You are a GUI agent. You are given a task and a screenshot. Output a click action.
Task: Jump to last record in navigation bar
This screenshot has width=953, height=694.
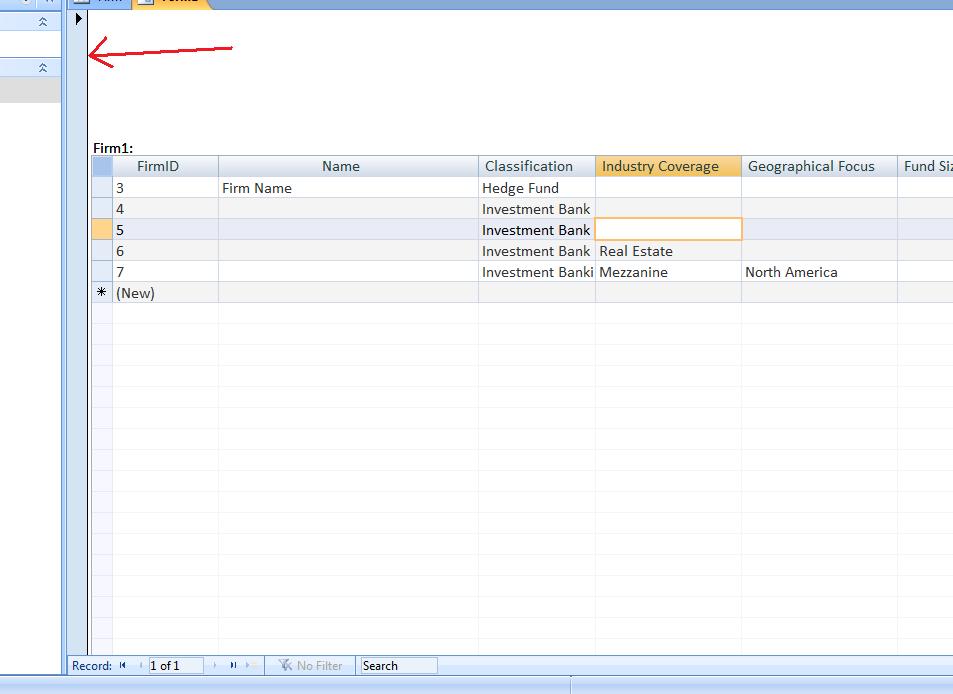[x=233, y=665]
